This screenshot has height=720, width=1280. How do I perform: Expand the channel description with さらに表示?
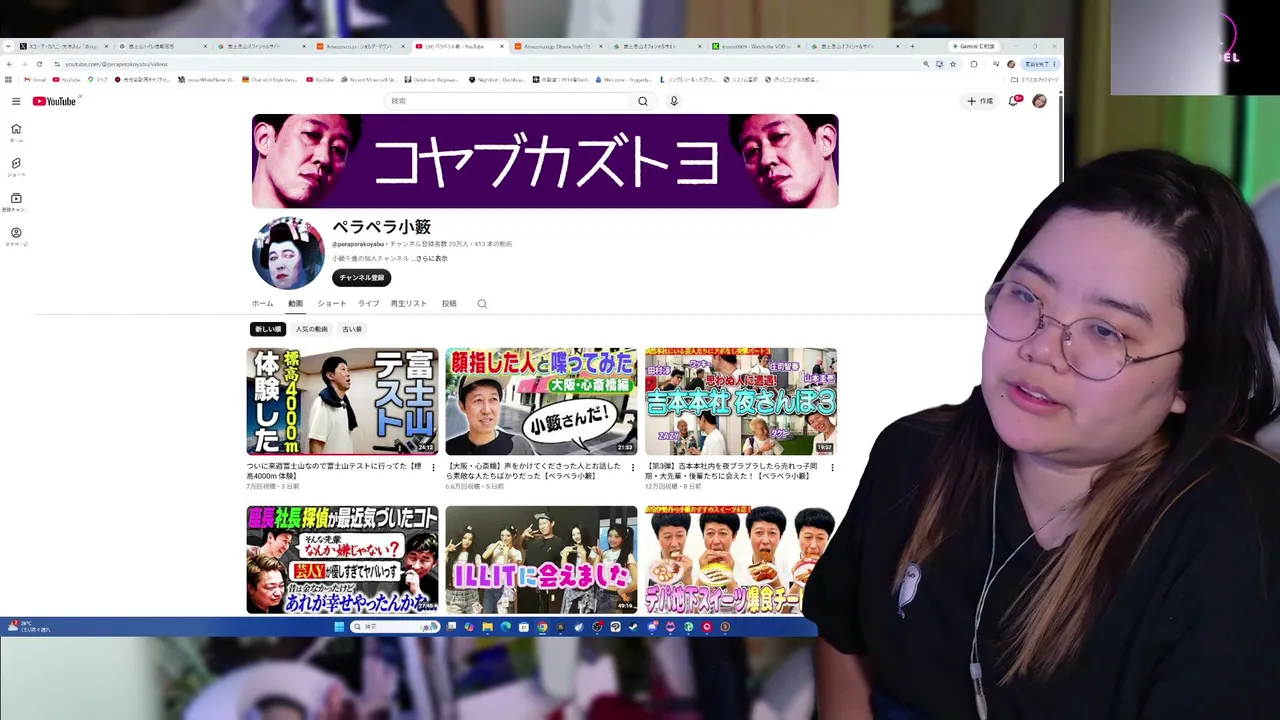(x=431, y=259)
